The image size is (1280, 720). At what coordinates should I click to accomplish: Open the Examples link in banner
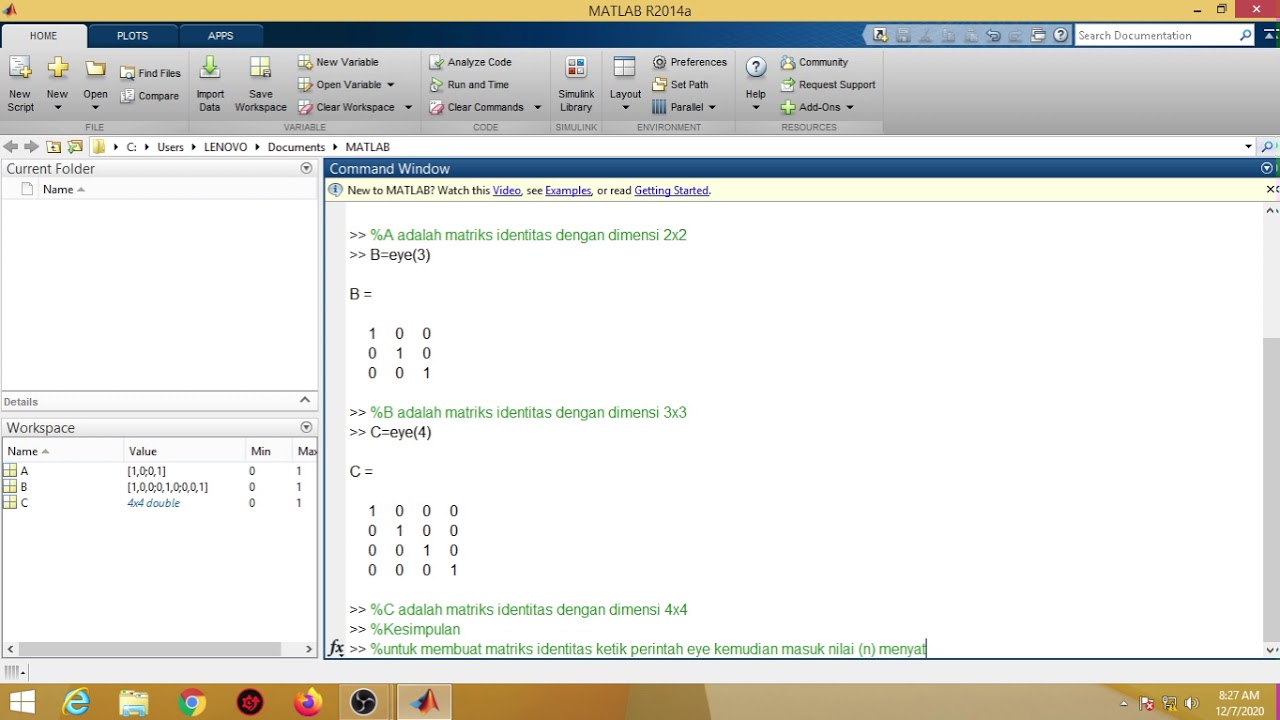click(568, 190)
